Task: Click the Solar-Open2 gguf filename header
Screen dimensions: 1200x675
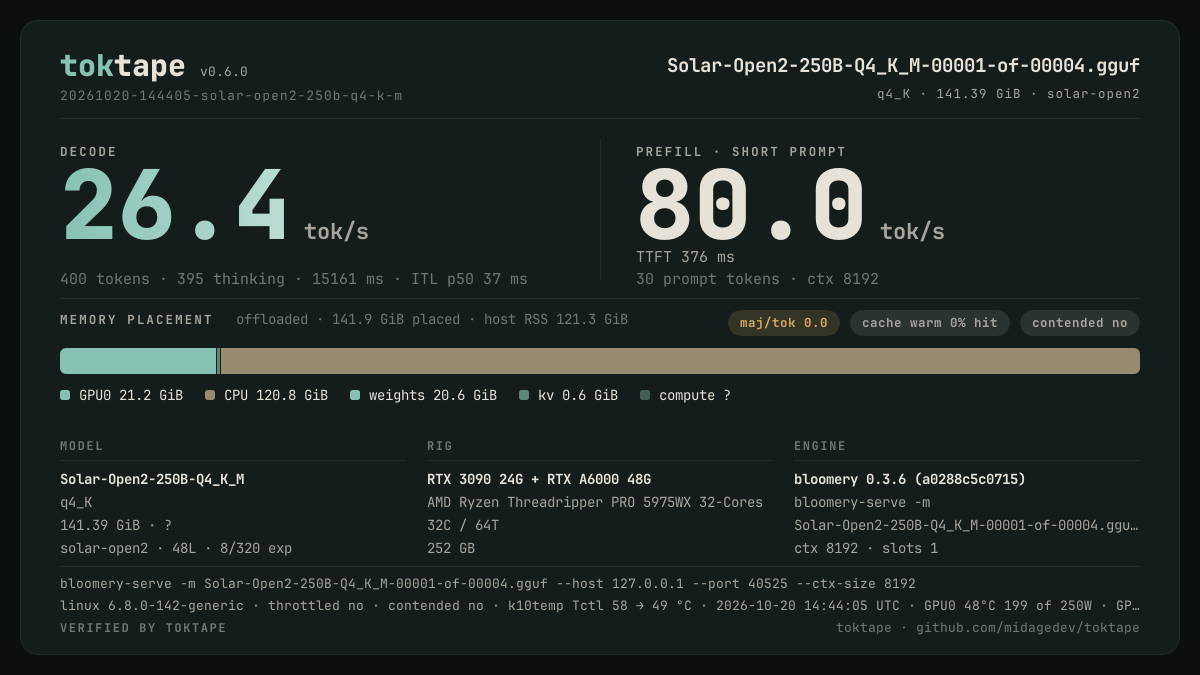Action: [903, 66]
